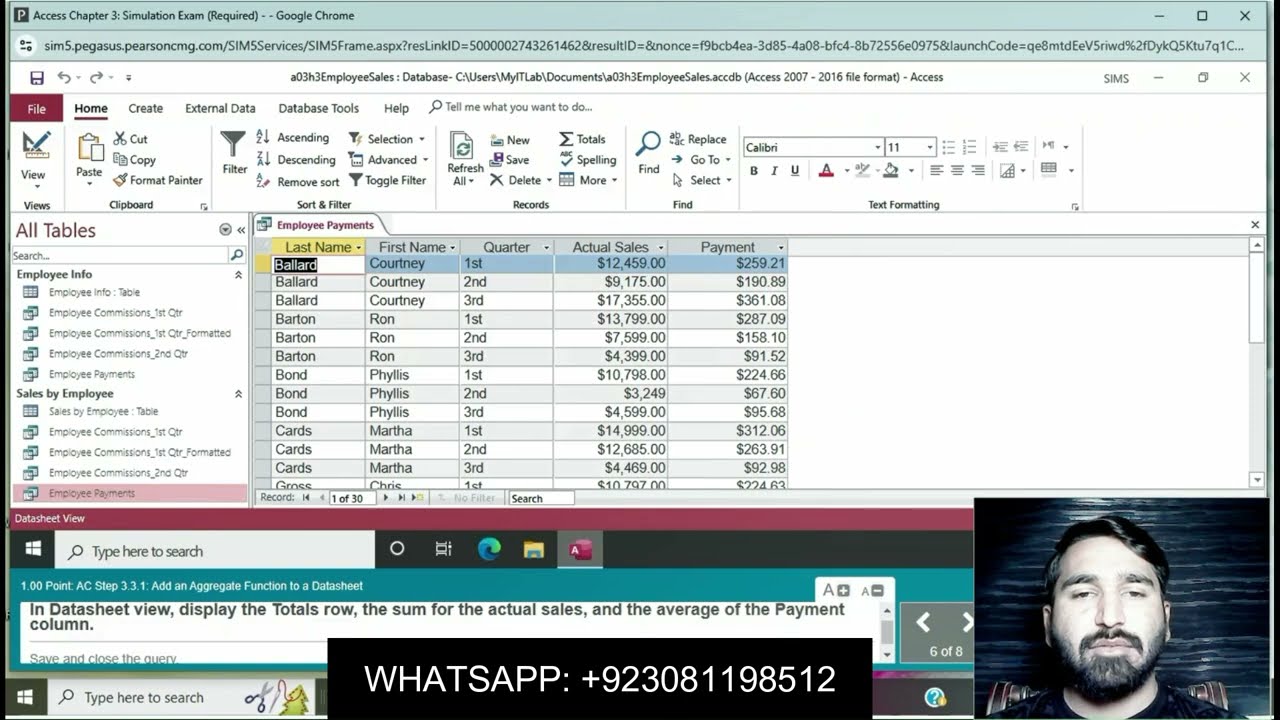Open the Last Name column filter arrow
The width and height of the screenshot is (1280, 720).
coord(359,248)
